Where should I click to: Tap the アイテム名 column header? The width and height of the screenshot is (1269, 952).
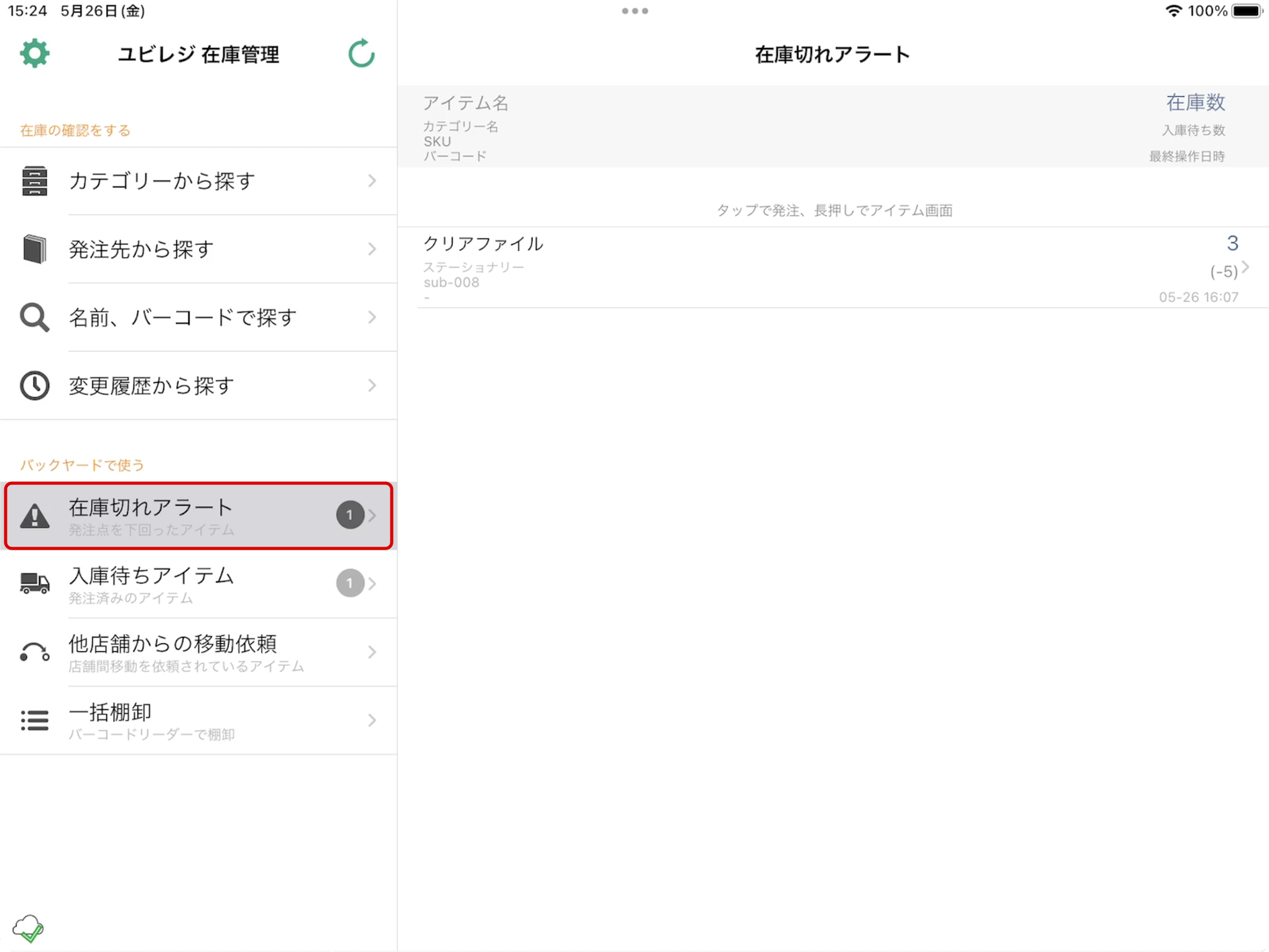pyautogui.click(x=466, y=103)
